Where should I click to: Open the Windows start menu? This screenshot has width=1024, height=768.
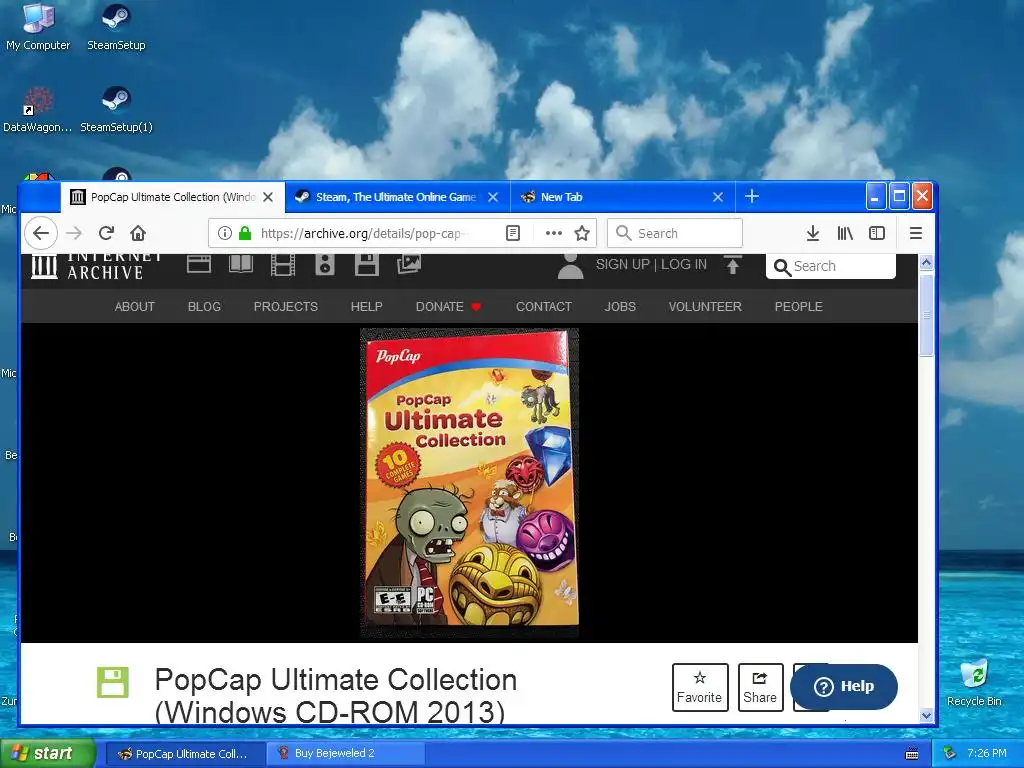47,754
